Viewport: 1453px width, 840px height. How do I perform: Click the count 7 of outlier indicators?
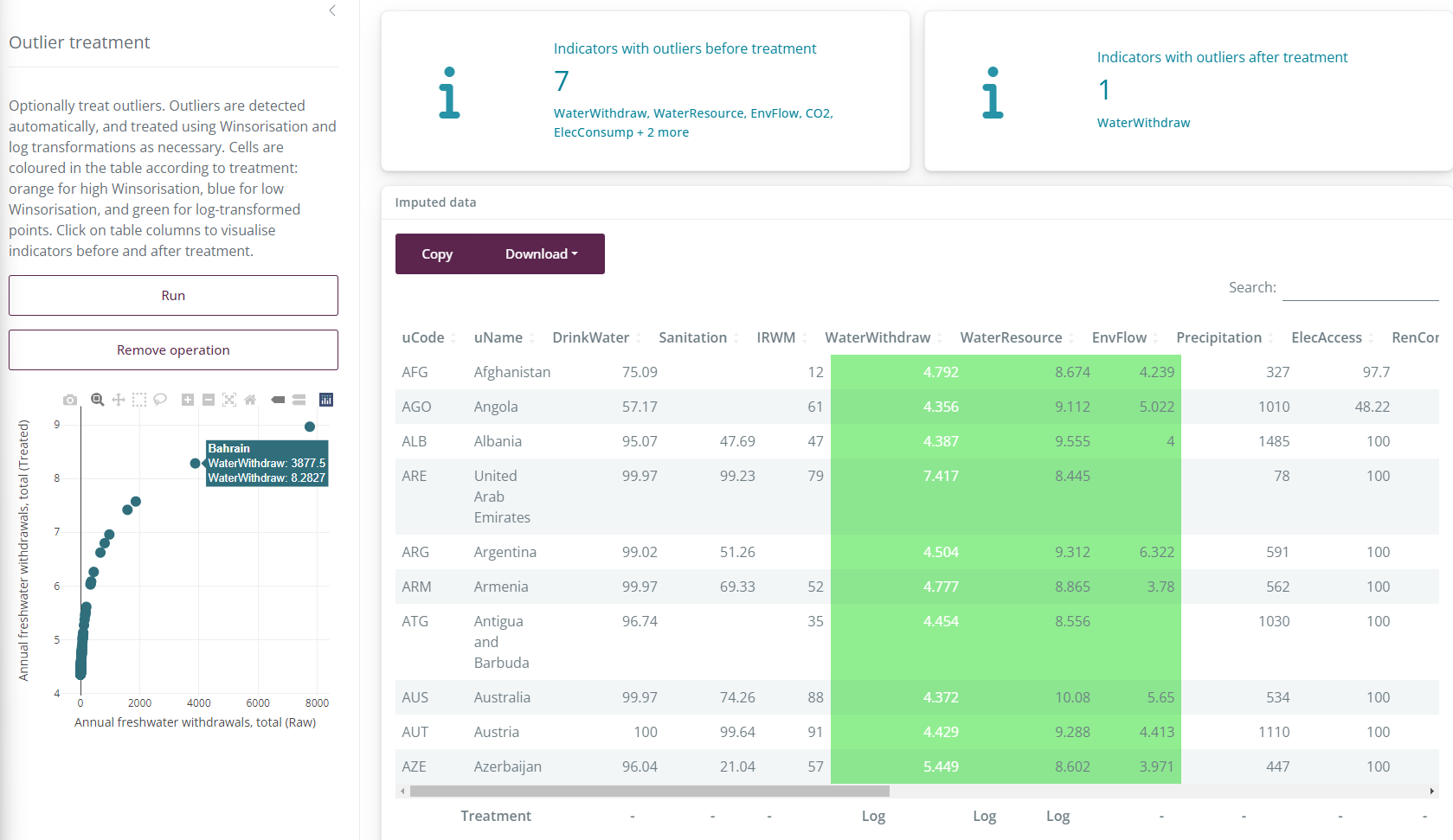[562, 80]
